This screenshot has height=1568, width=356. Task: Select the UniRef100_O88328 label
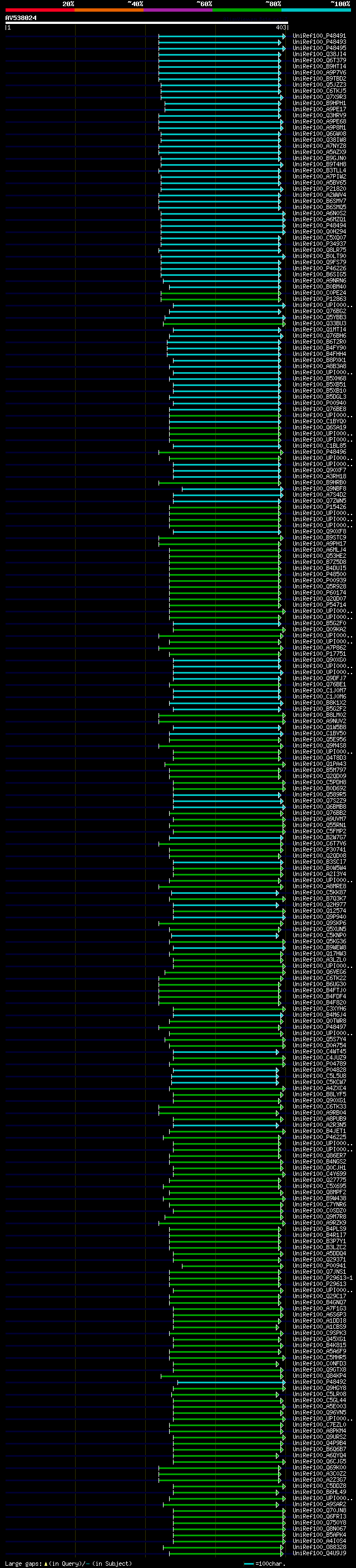pos(319,1547)
